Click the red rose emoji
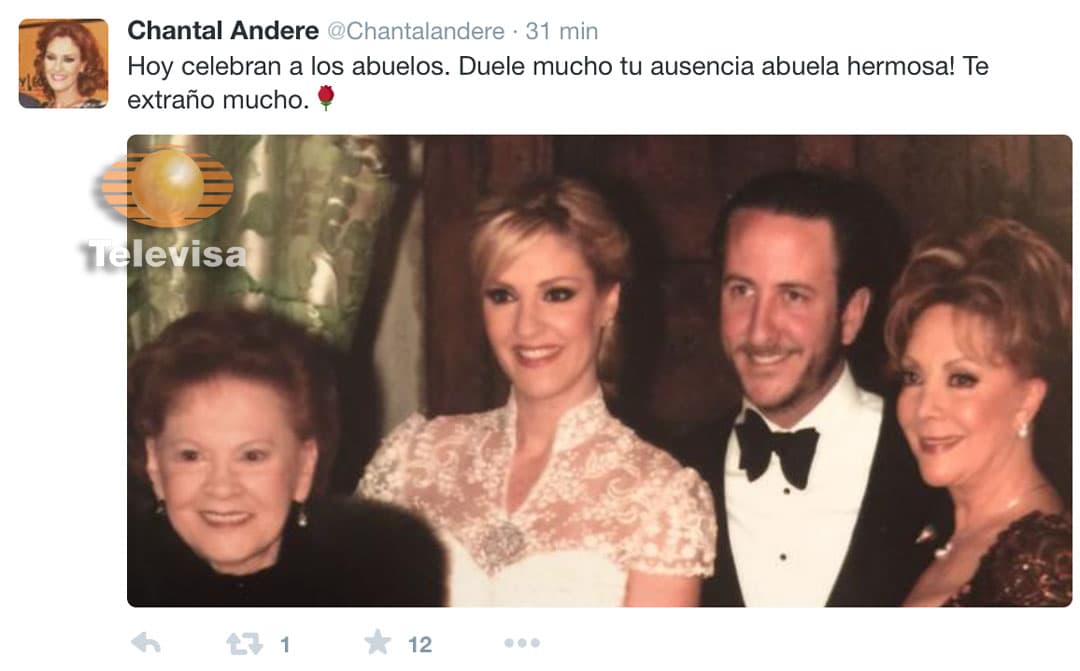This screenshot has width=1080, height=671. [x=326, y=98]
